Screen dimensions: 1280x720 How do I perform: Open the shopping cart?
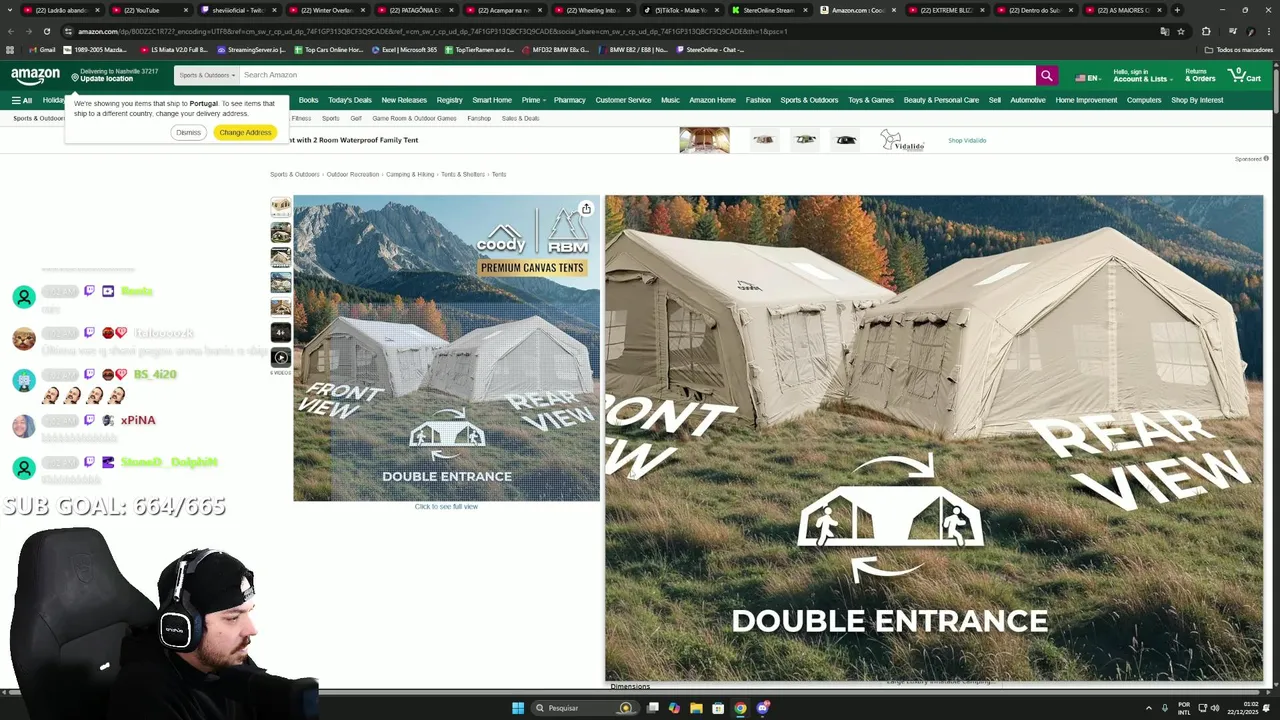coord(1244,75)
